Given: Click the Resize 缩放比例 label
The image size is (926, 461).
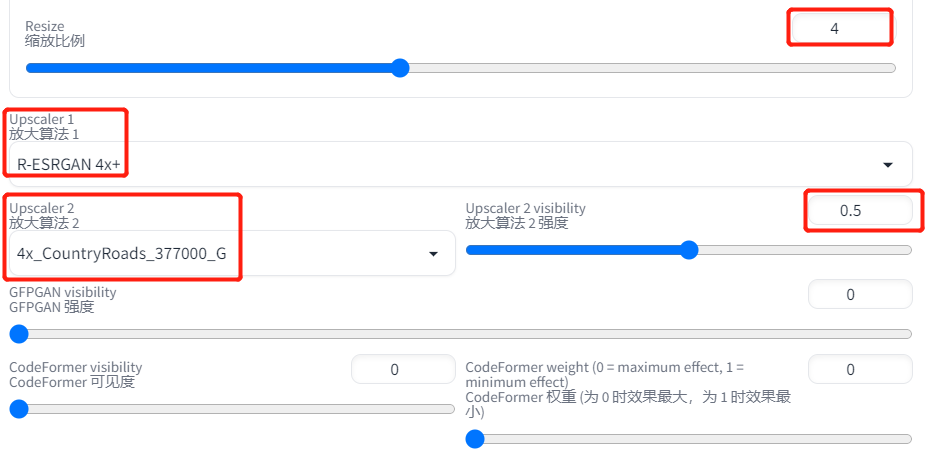Looking at the screenshot, I should click(55, 34).
